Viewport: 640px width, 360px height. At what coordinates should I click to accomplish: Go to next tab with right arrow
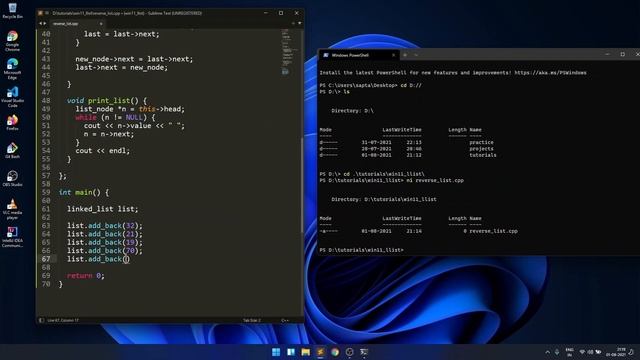click(x=45, y=24)
